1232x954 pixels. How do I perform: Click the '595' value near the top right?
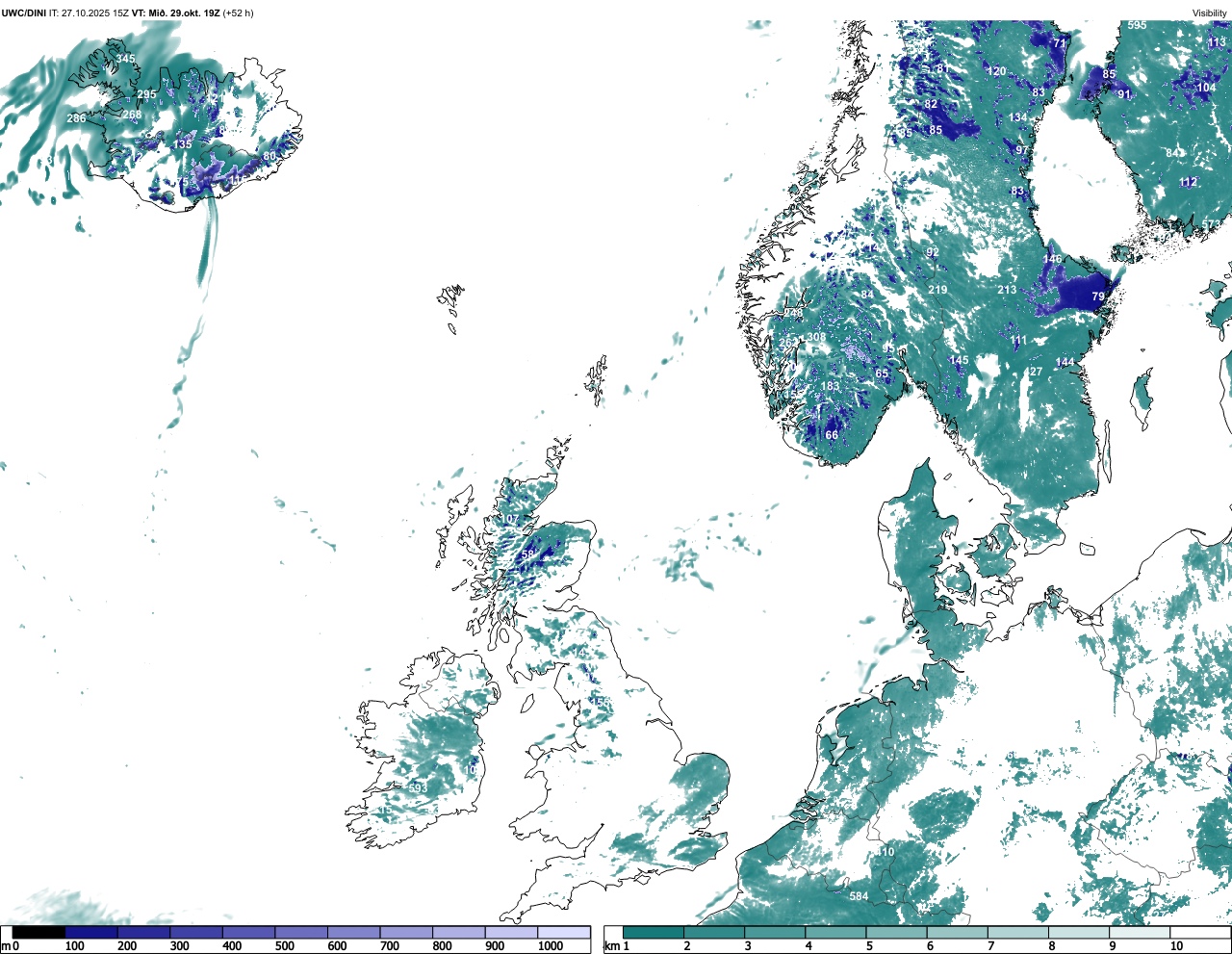[x=1138, y=26]
